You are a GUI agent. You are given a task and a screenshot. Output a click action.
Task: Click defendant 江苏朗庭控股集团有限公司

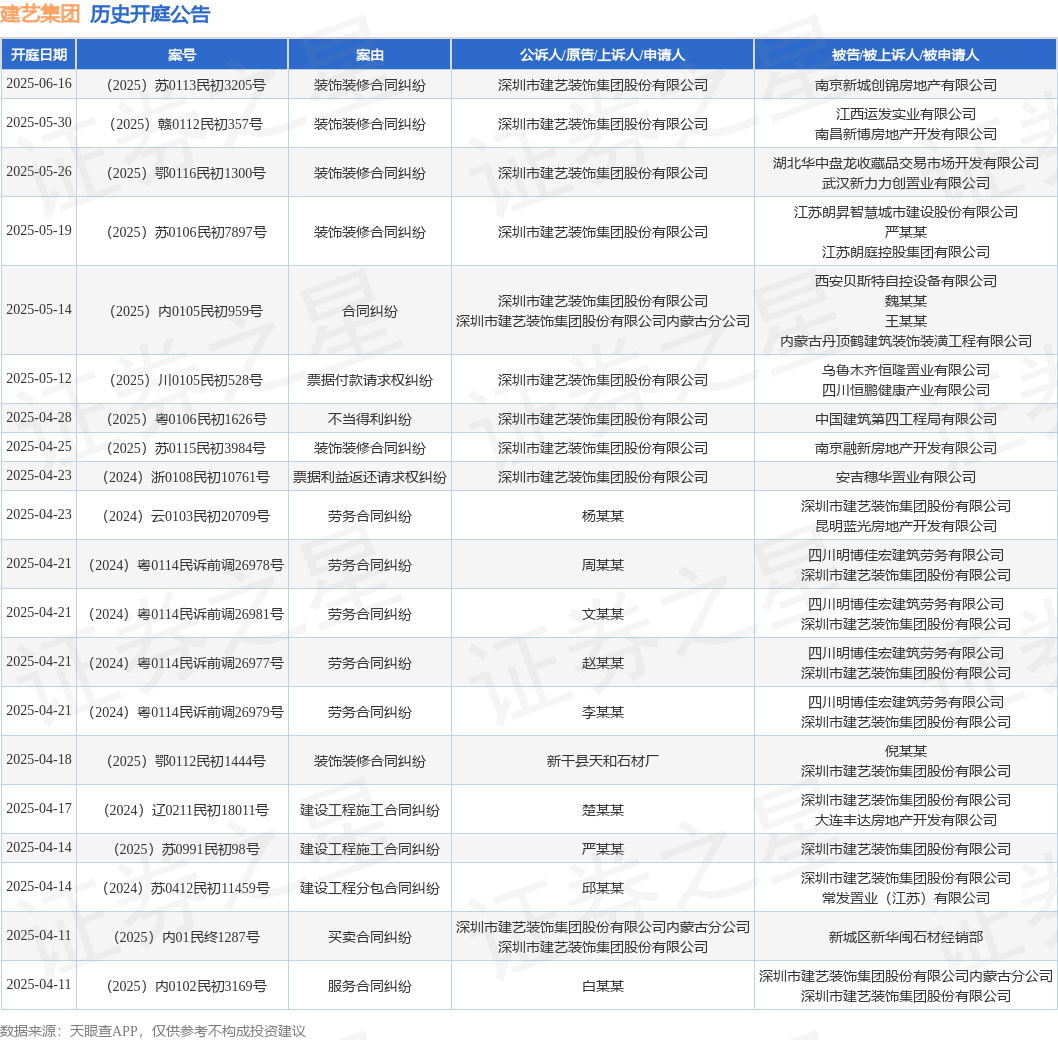click(x=906, y=252)
